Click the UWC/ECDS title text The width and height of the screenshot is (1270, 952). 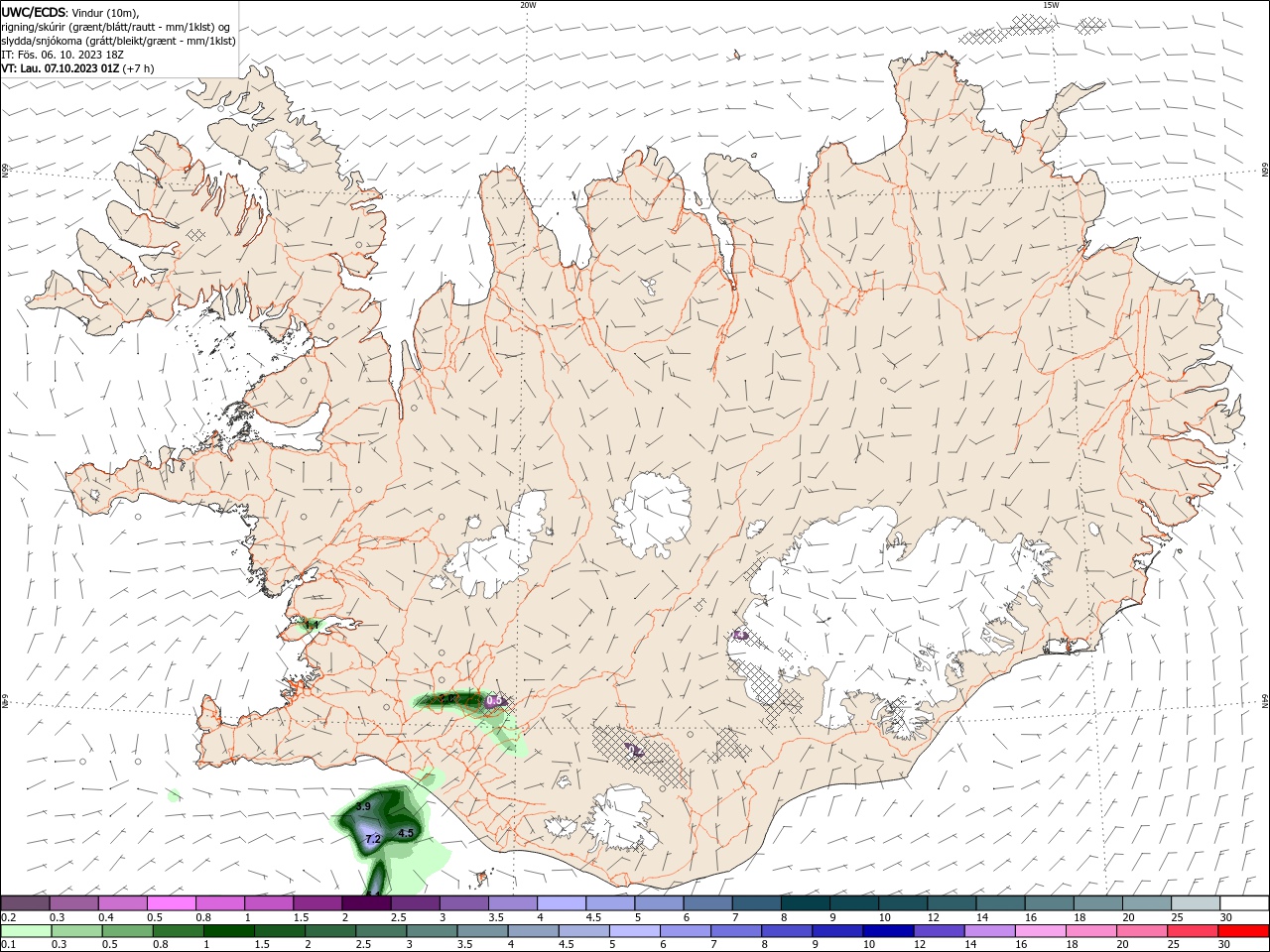[x=33, y=12]
